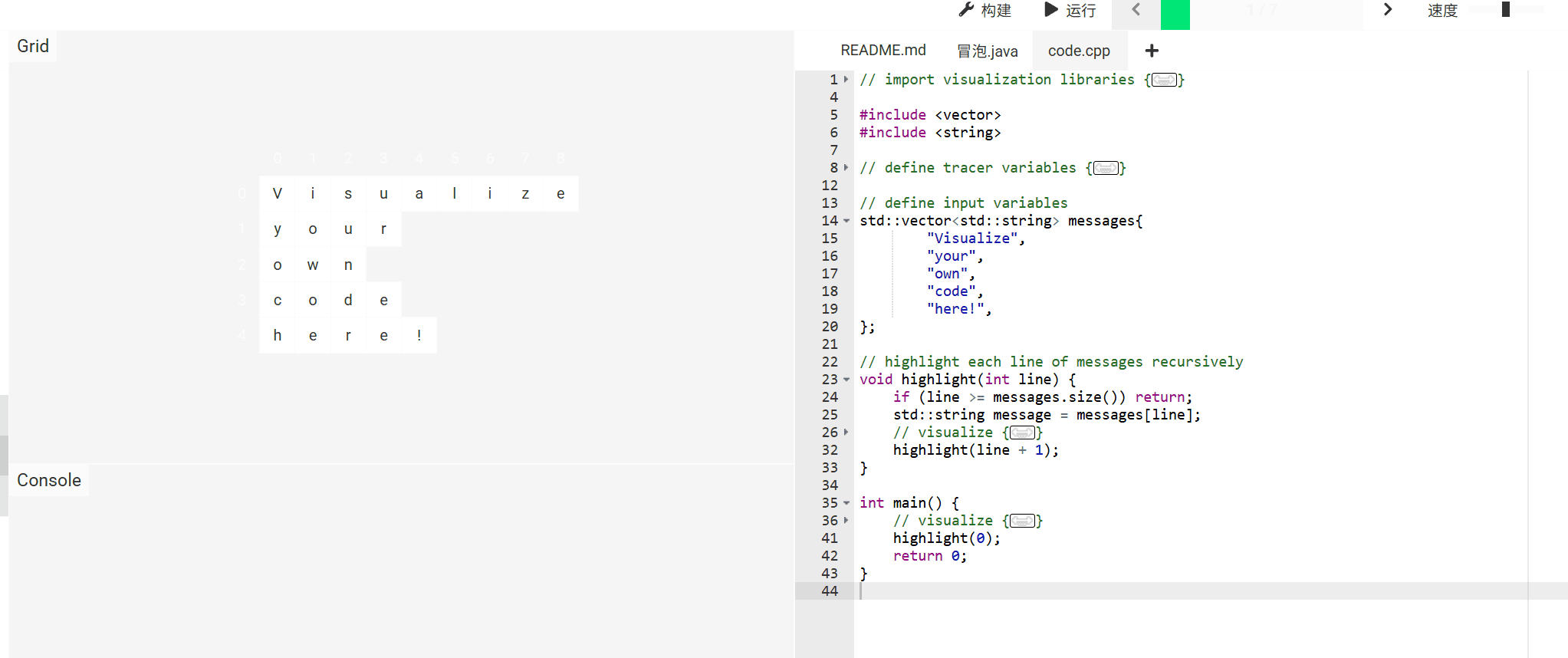Click the green playback progress bar

pyautogui.click(x=1175, y=15)
